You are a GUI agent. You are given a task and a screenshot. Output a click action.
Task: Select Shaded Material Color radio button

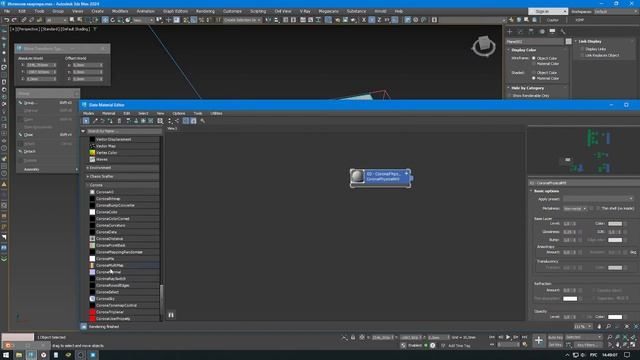533,78
